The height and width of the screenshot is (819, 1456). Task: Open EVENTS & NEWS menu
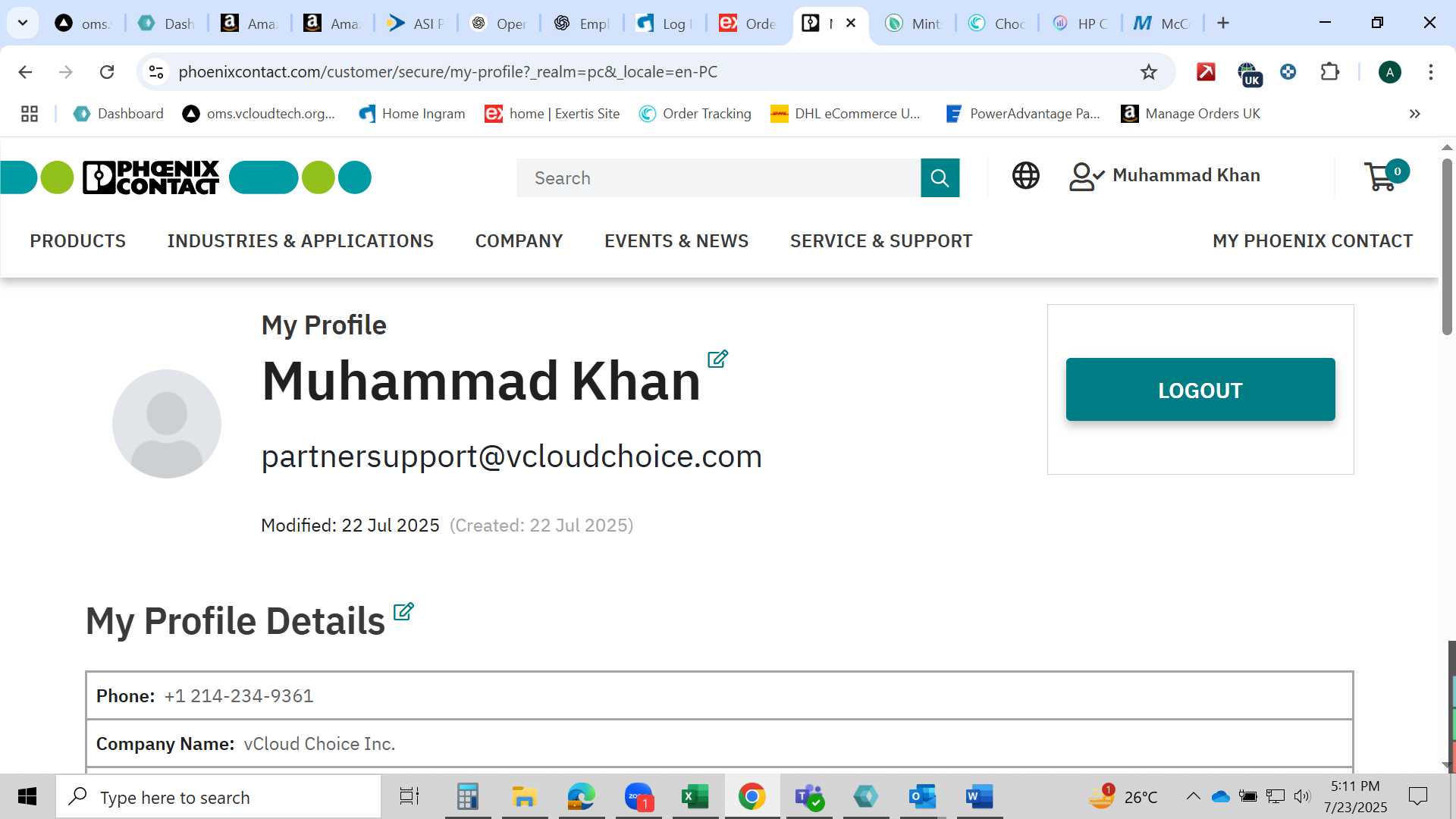tap(676, 241)
